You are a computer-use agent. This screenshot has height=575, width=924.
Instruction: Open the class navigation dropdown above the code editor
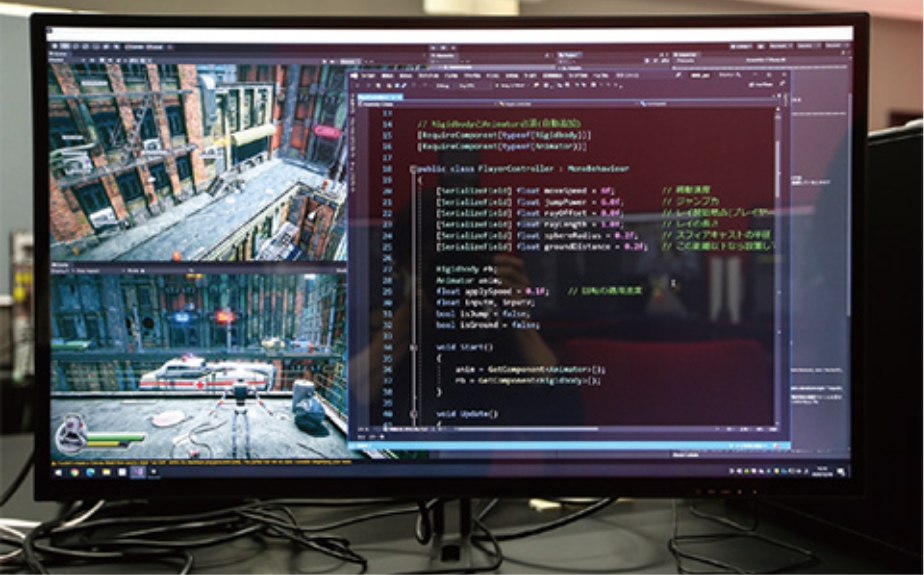[x=567, y=104]
